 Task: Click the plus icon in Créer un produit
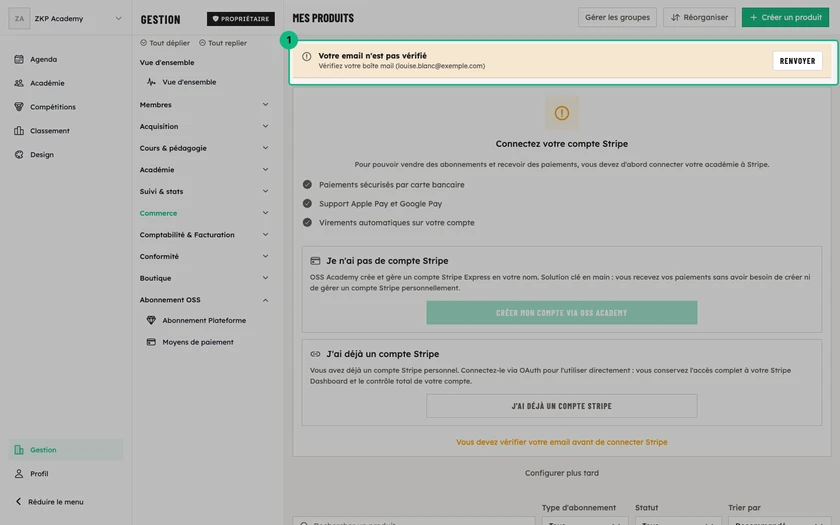click(753, 18)
